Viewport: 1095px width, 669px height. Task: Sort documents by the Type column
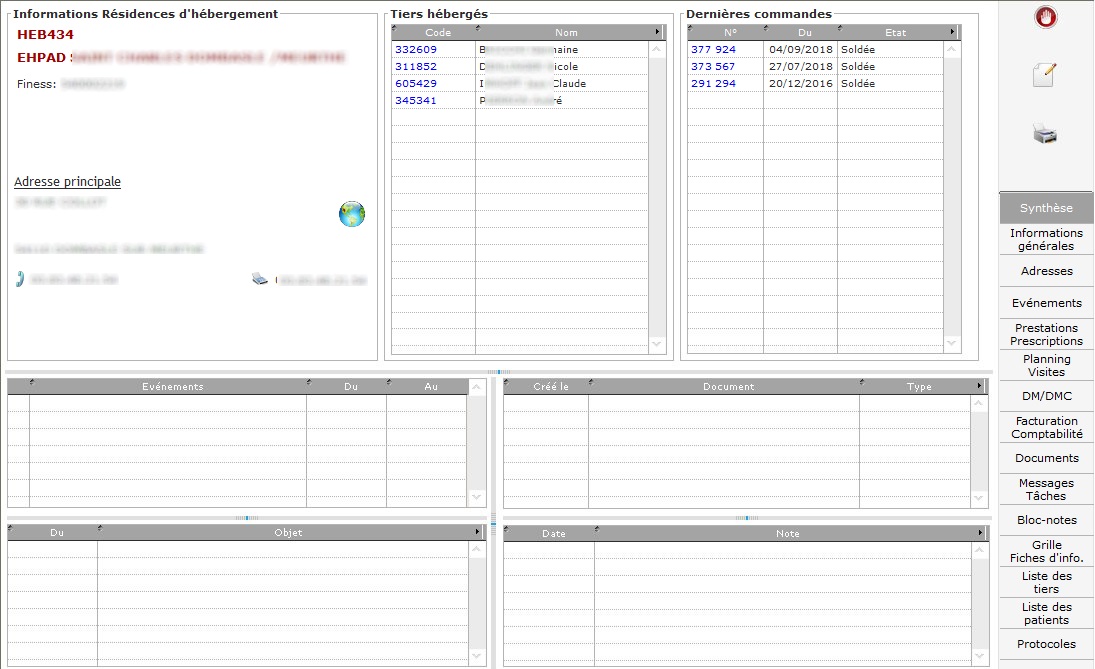(919, 386)
